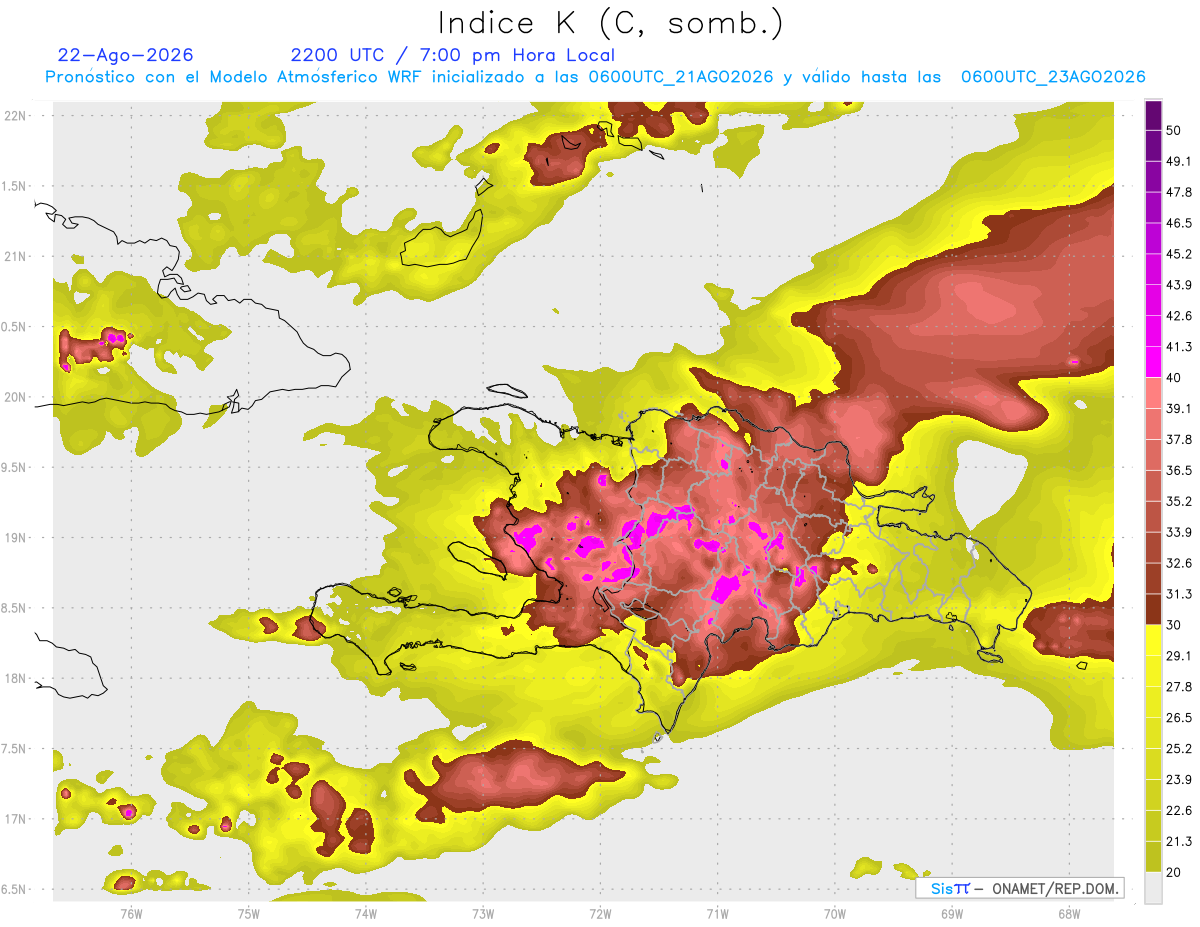1200x927 pixels.
Task: Click the '75W' longitude label
Action: (x=249, y=914)
